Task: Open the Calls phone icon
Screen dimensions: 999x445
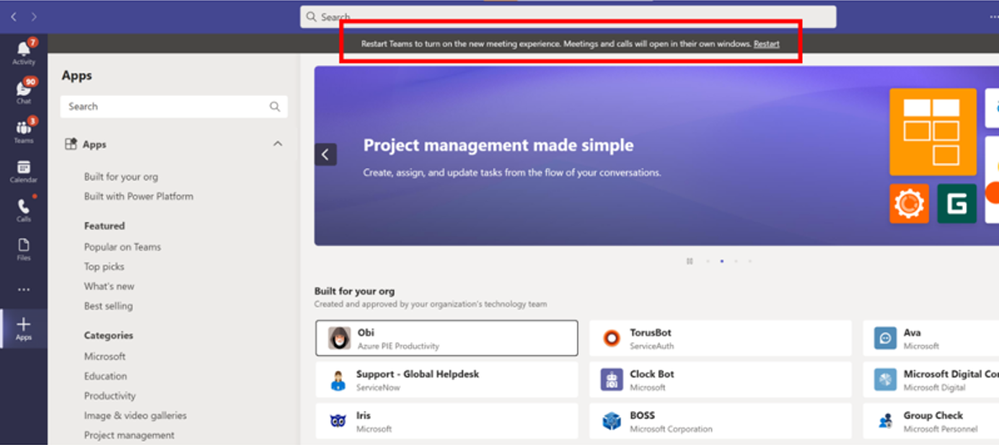Action: (x=24, y=207)
